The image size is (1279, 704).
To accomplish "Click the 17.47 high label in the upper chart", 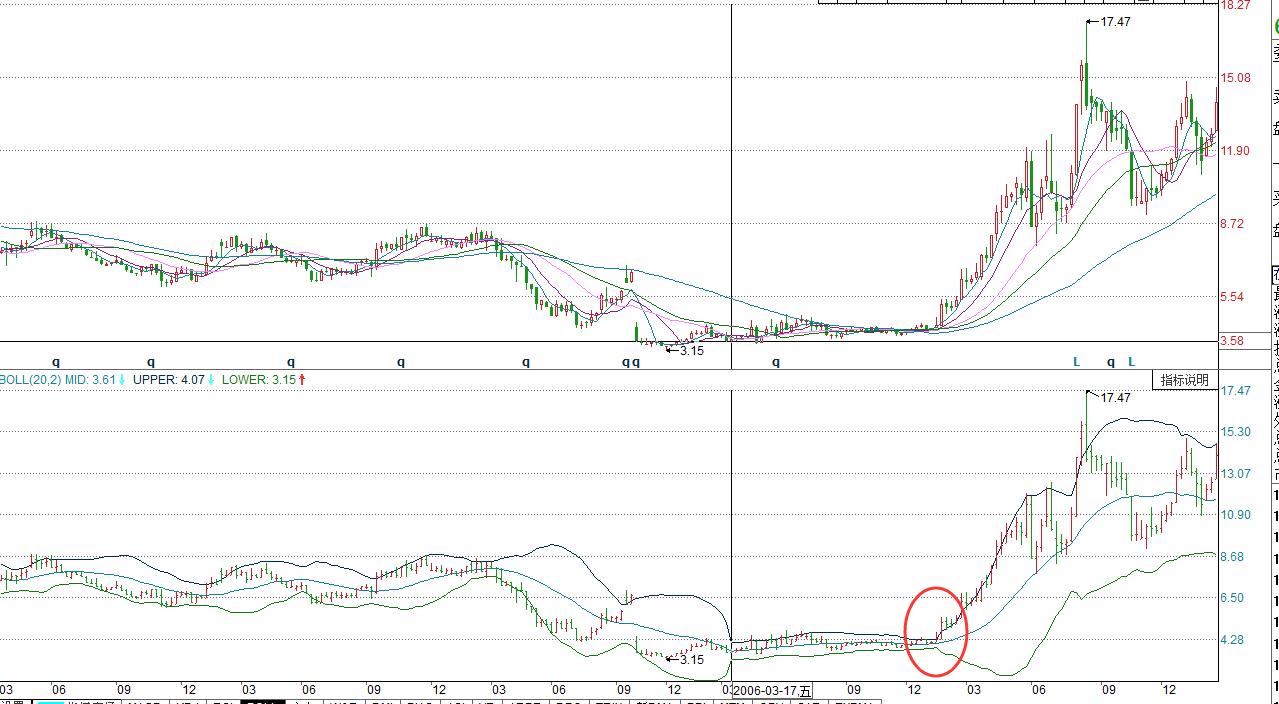I will [1114, 21].
